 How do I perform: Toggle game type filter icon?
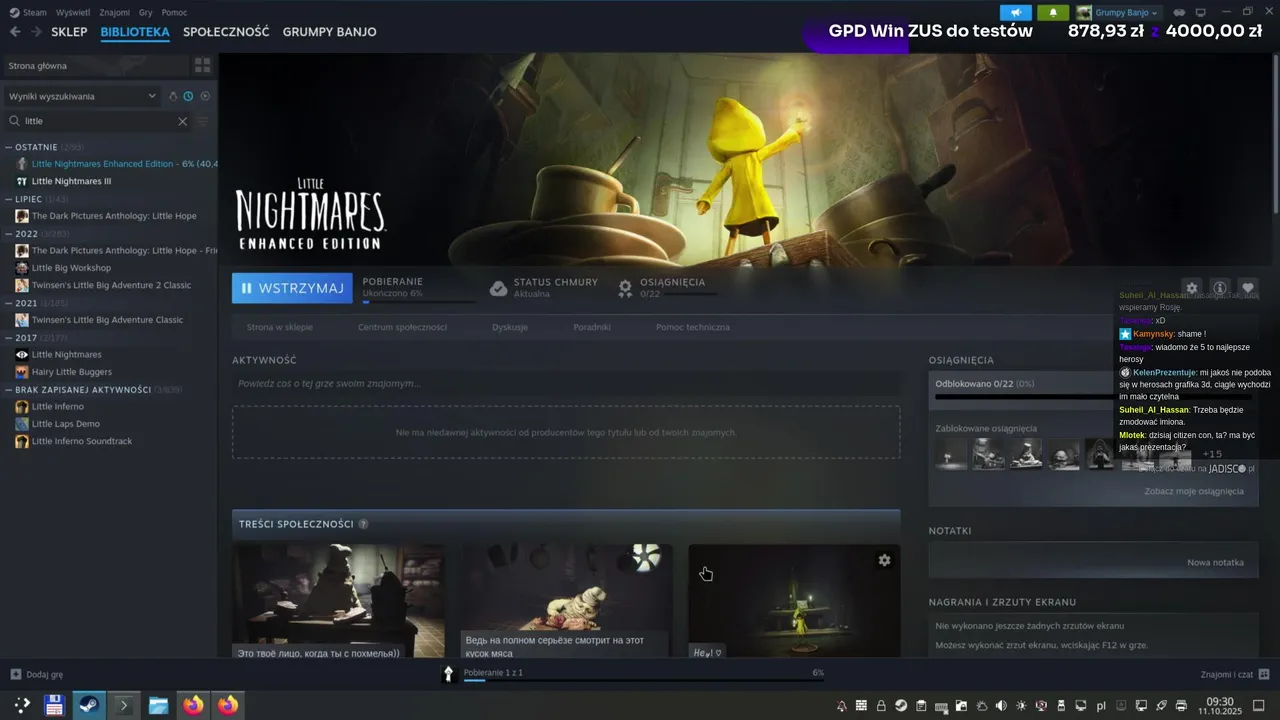coord(173,96)
